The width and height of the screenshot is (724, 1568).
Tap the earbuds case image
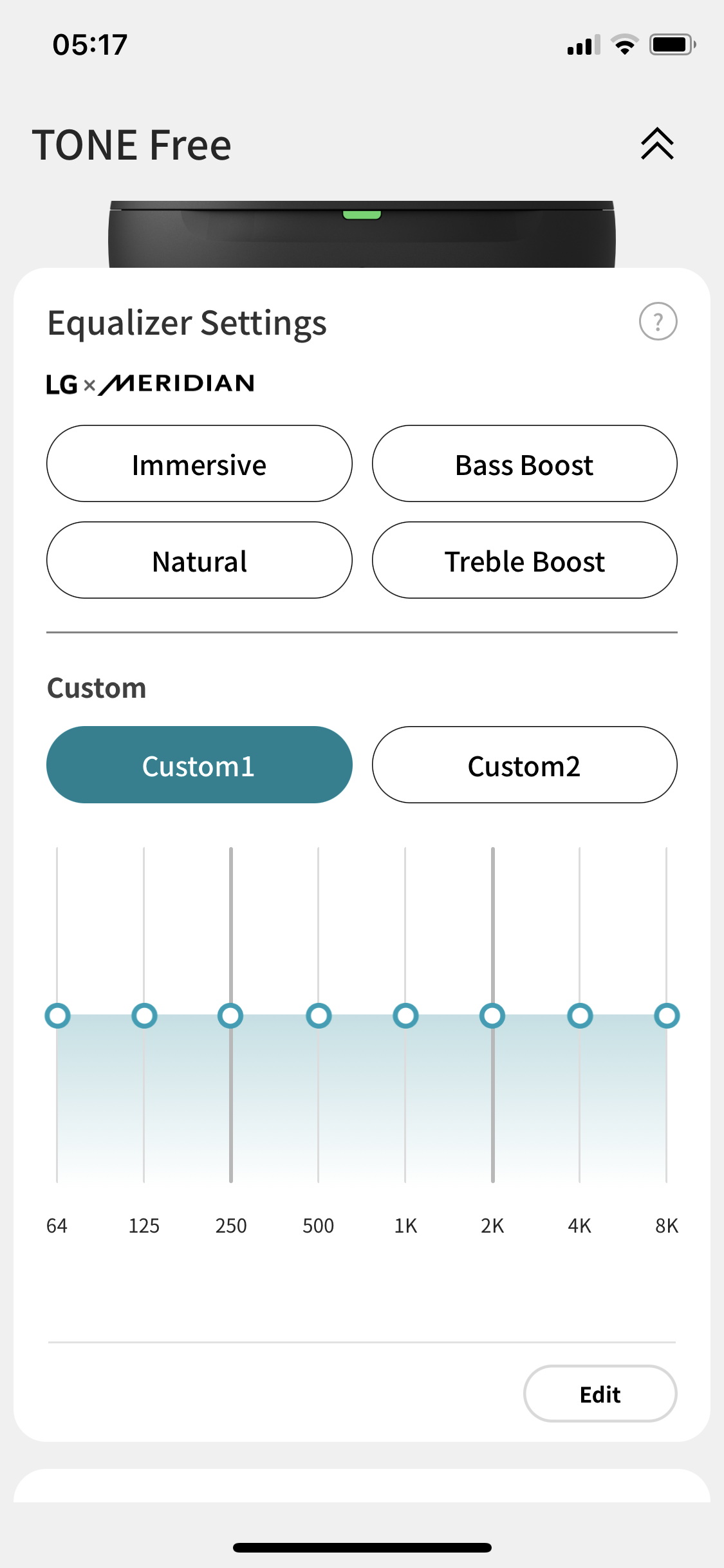click(x=362, y=234)
